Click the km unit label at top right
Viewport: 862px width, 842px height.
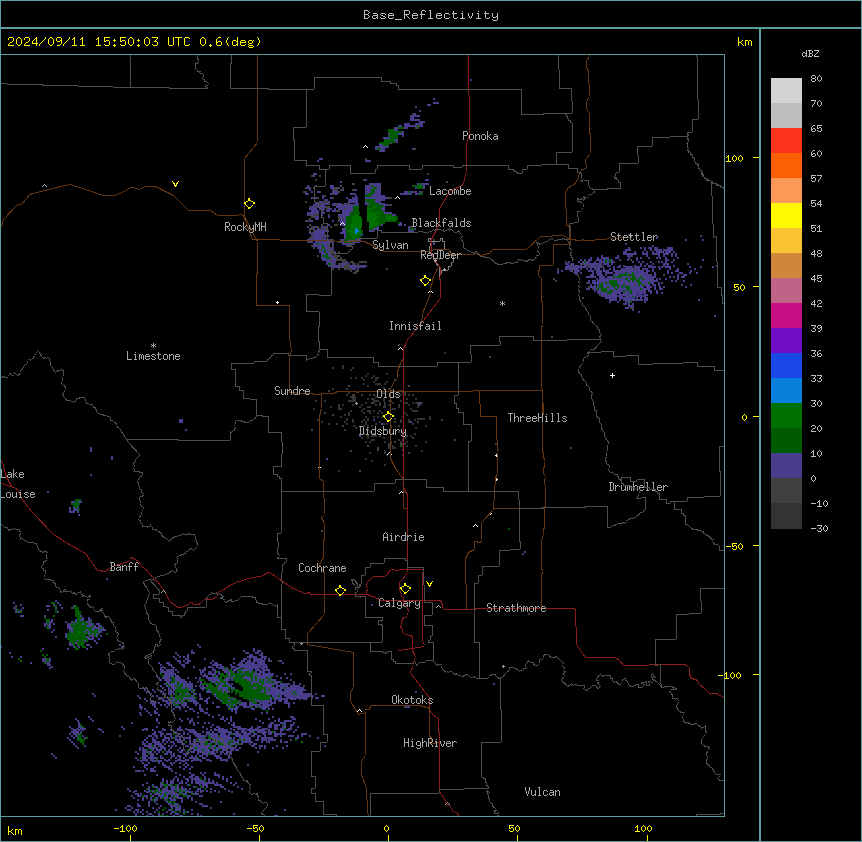tap(744, 42)
